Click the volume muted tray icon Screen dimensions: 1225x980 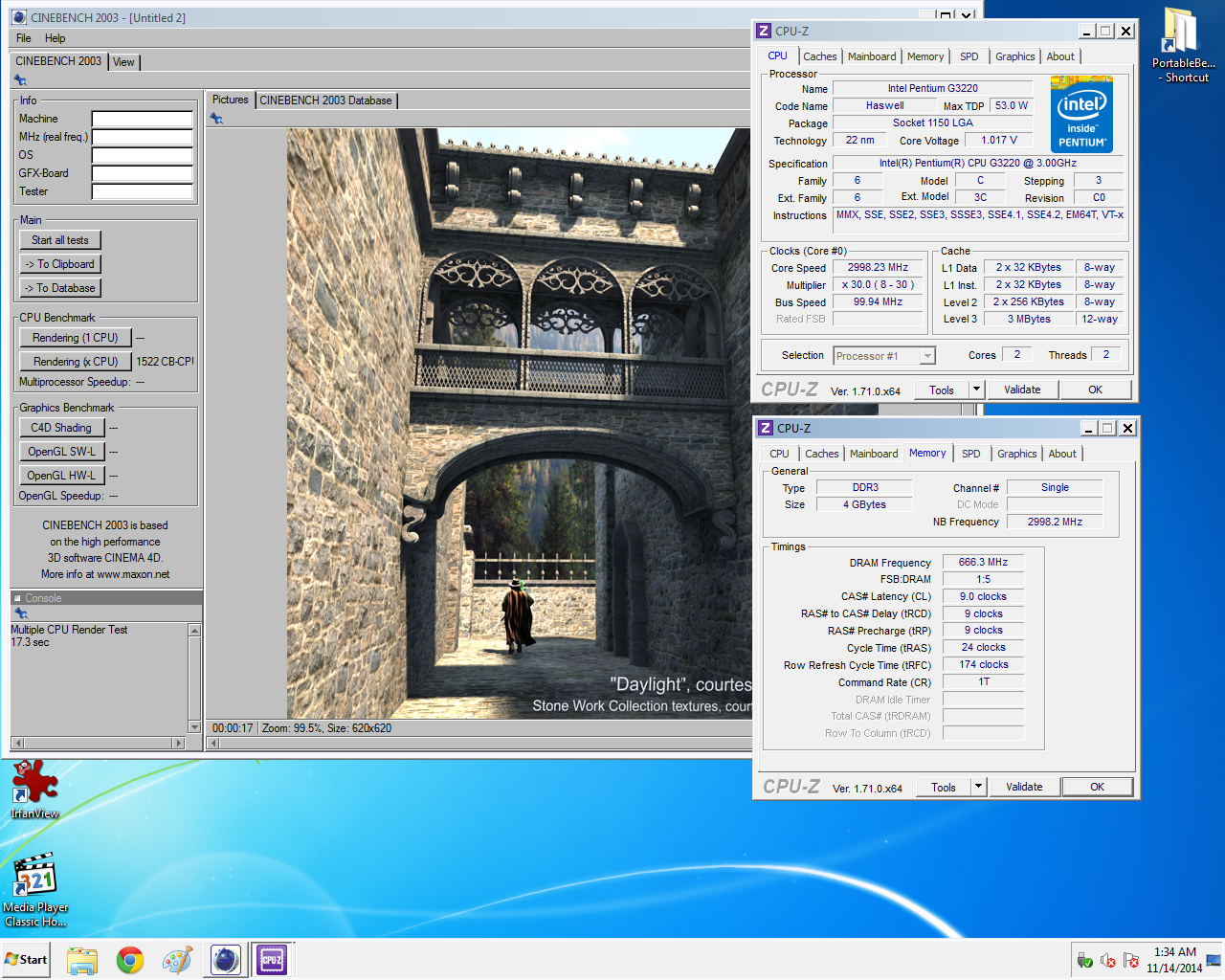(1108, 961)
